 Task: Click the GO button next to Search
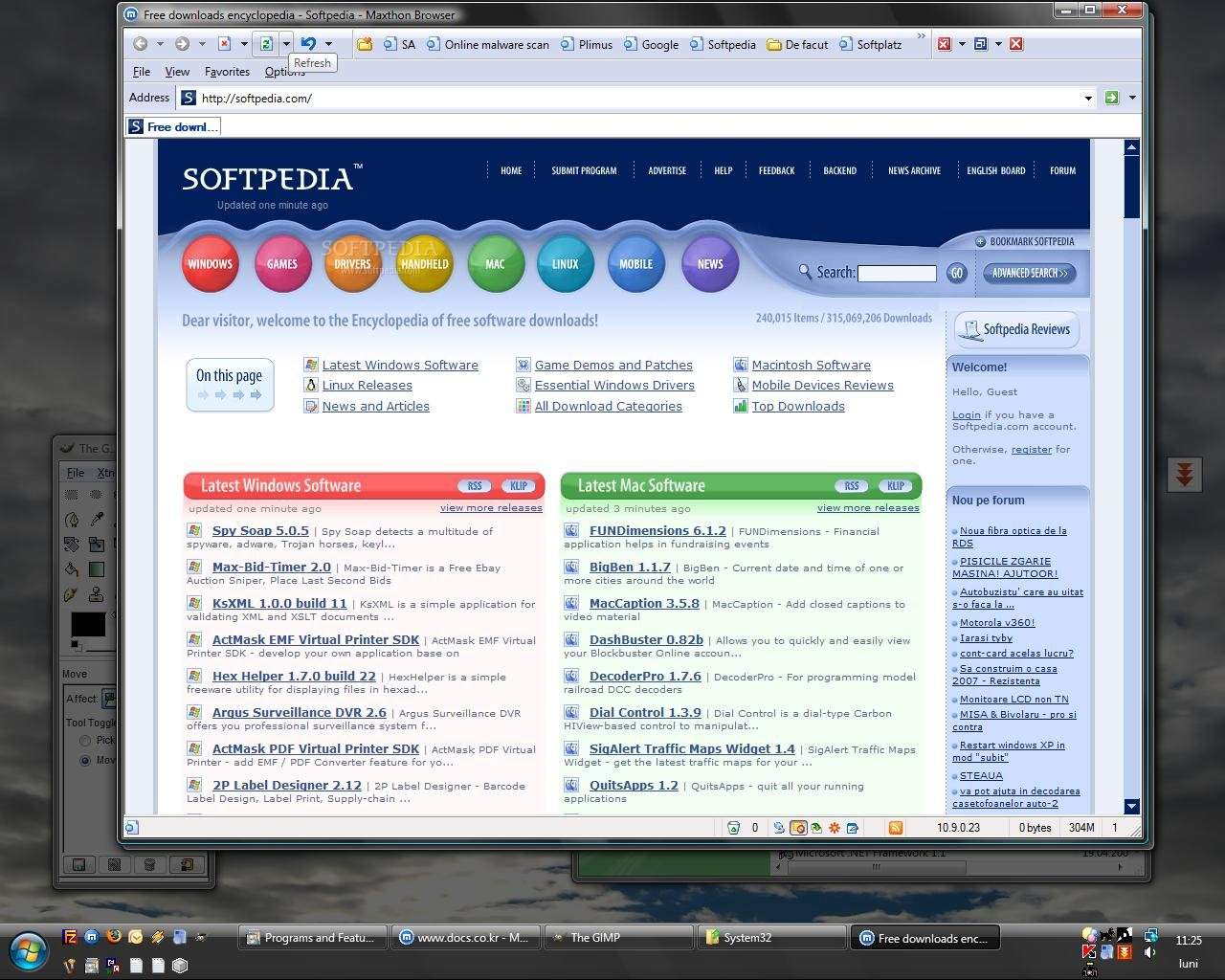tap(956, 273)
